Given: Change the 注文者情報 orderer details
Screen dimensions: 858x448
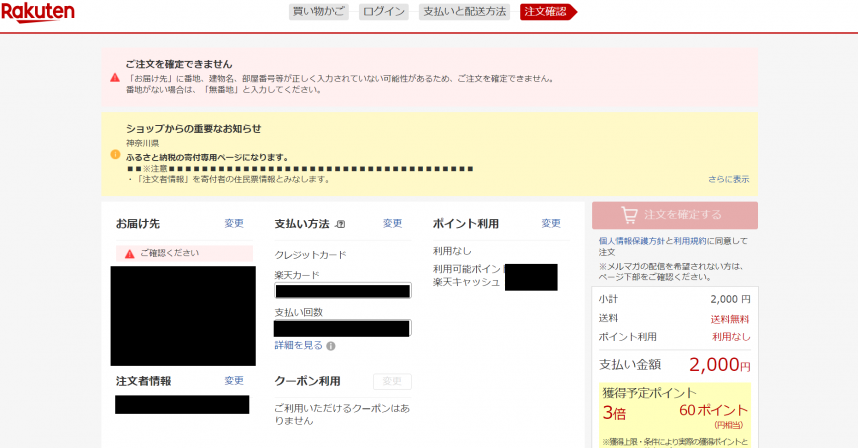Looking at the screenshot, I should click(x=234, y=381).
